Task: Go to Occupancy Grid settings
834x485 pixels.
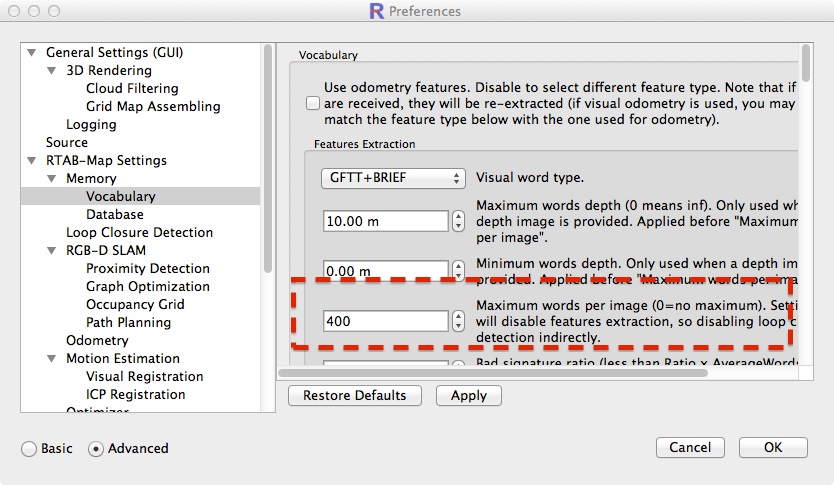Action: pyautogui.click(x=135, y=304)
